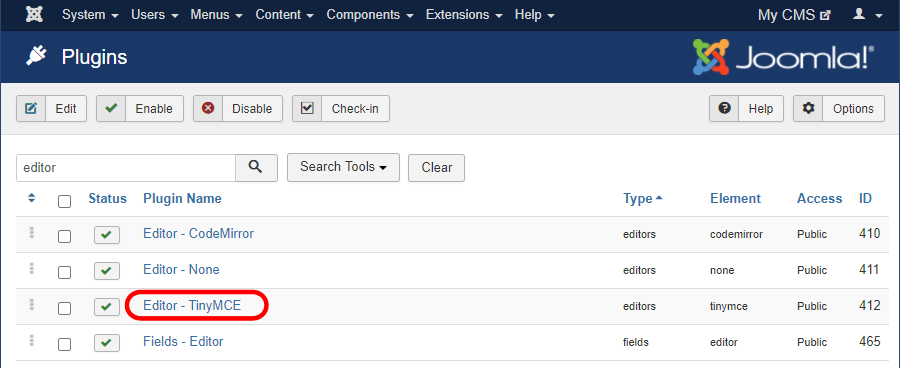Click the tinymce element cell
900x368 pixels.
click(729, 307)
